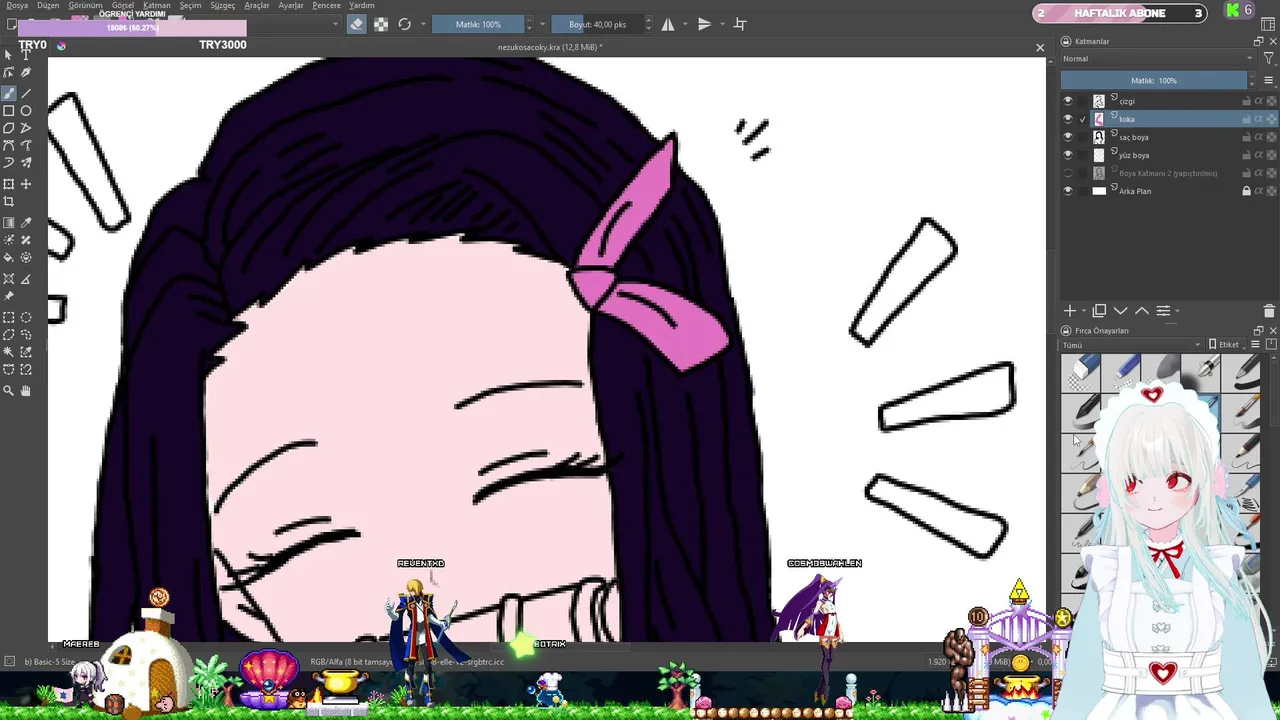Unlock the Arka Plan layer
Image resolution: width=1280 pixels, height=720 pixels.
point(1246,191)
